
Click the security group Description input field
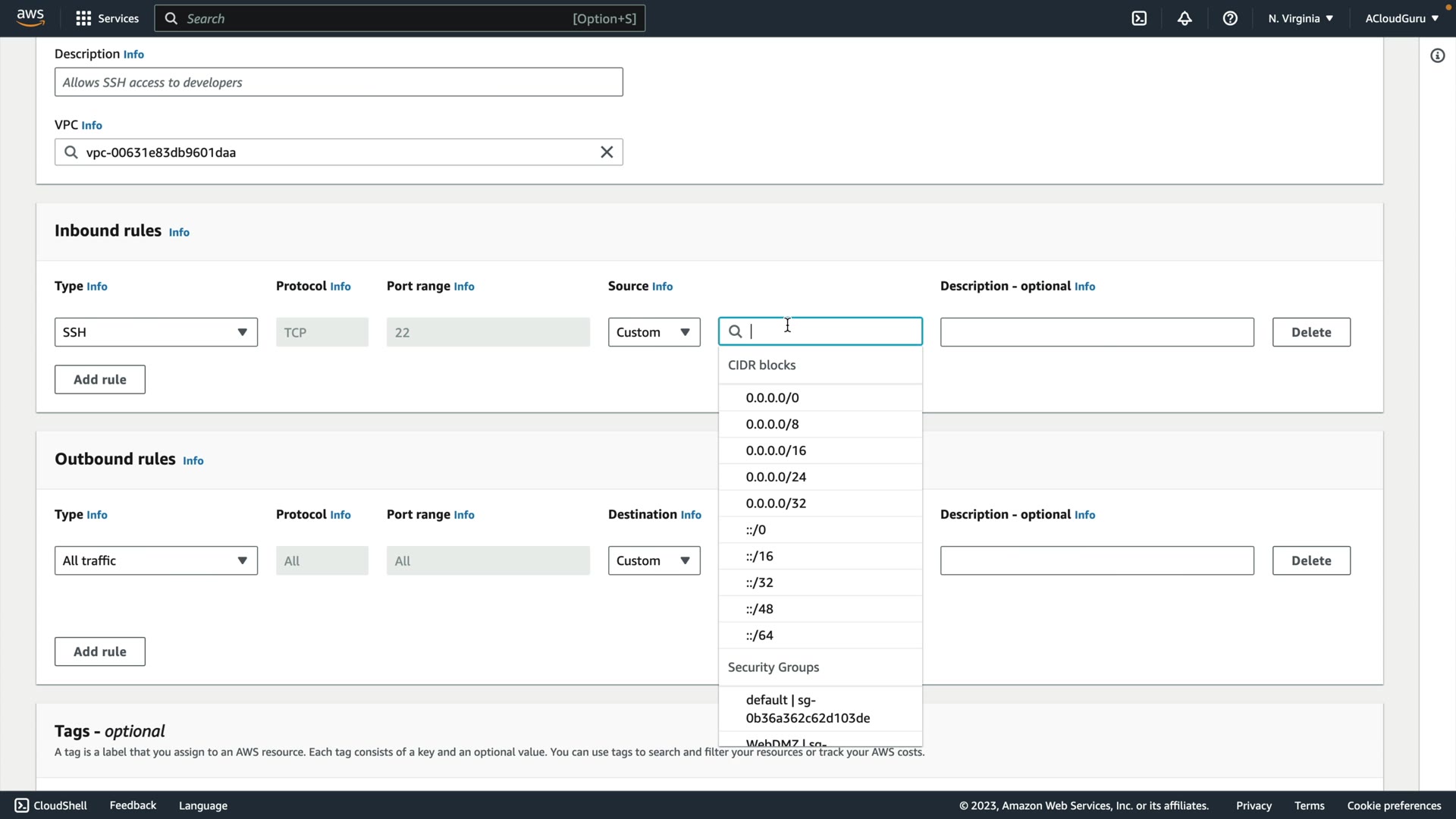coord(338,82)
